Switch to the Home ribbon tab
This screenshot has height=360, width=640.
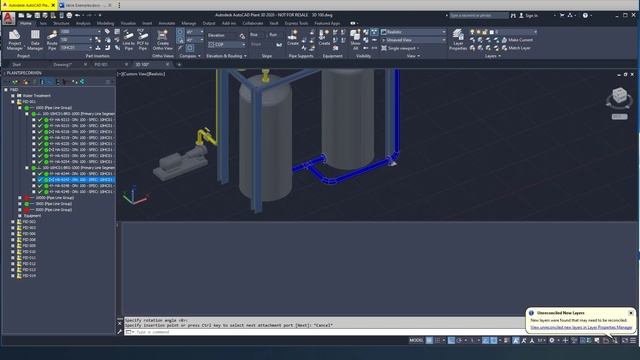(x=25, y=23)
